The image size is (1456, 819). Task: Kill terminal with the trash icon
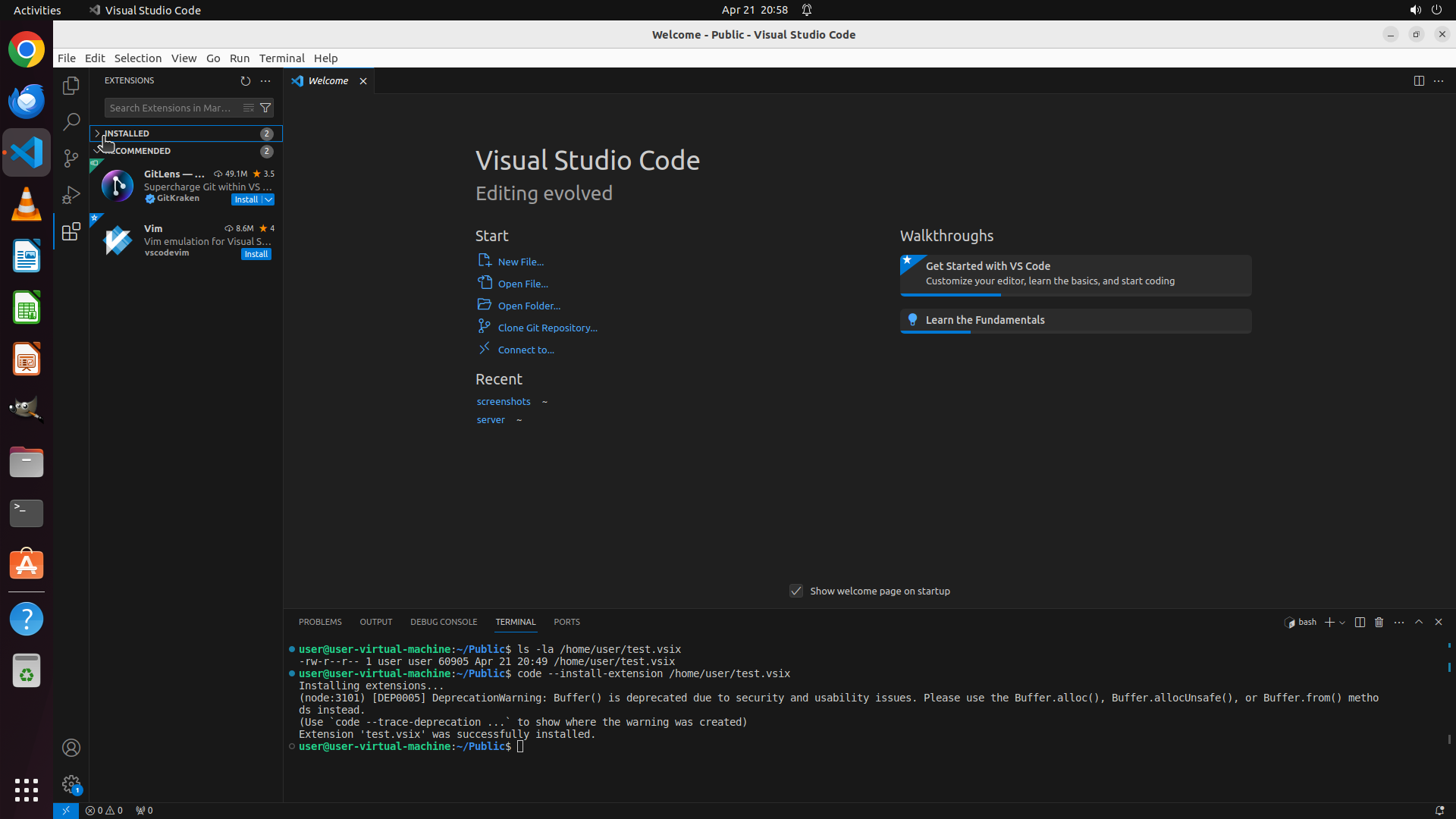1379,622
